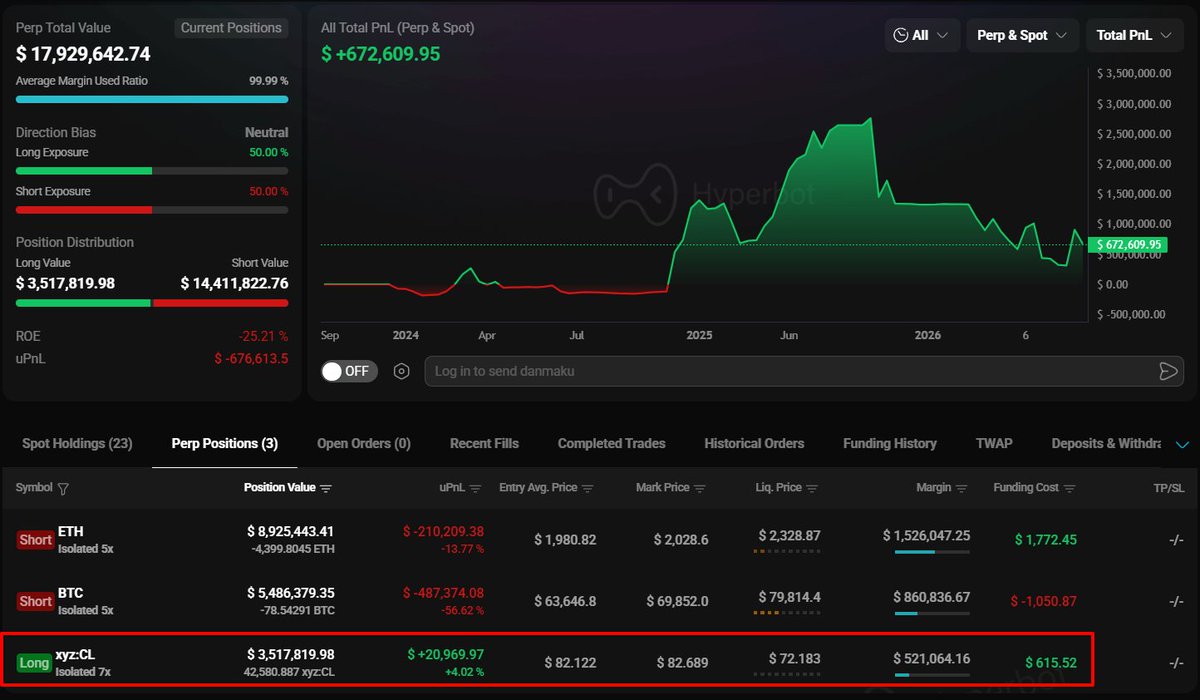Click the ROE -25.21 % value

[x=263, y=336]
